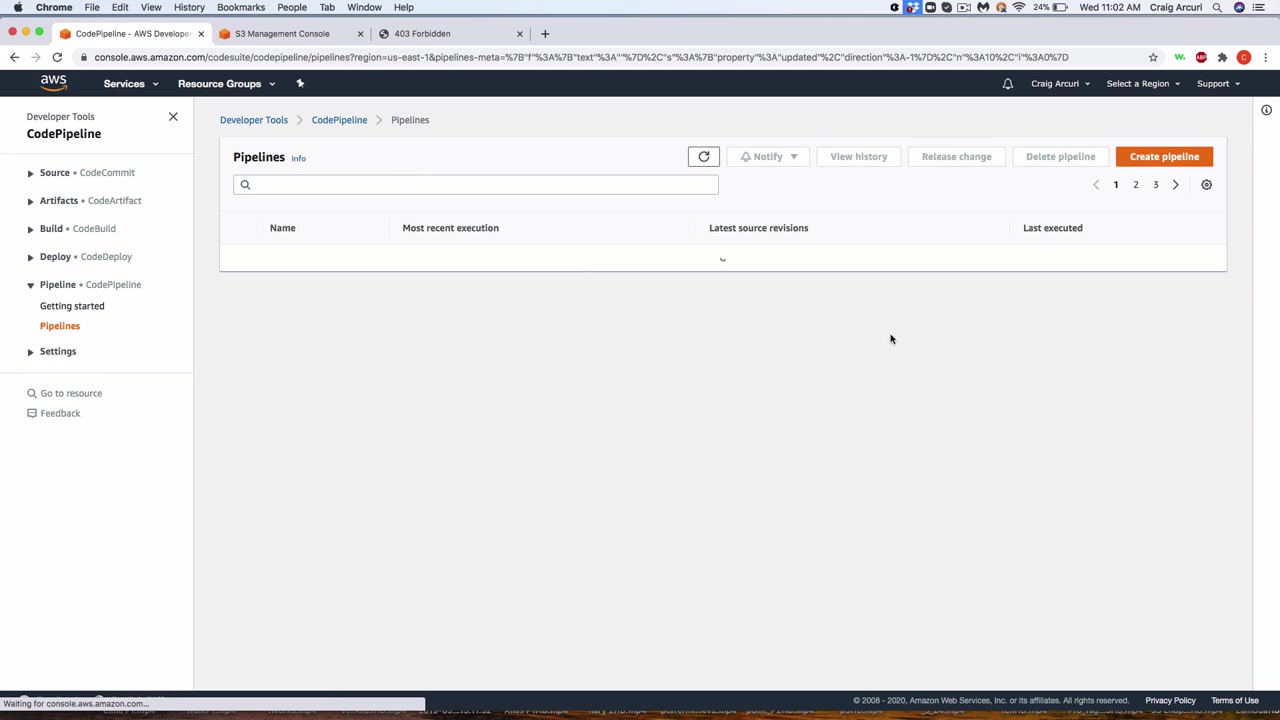Focus the pipelines search field
Viewport: 1280px width, 720px height.
(476, 185)
